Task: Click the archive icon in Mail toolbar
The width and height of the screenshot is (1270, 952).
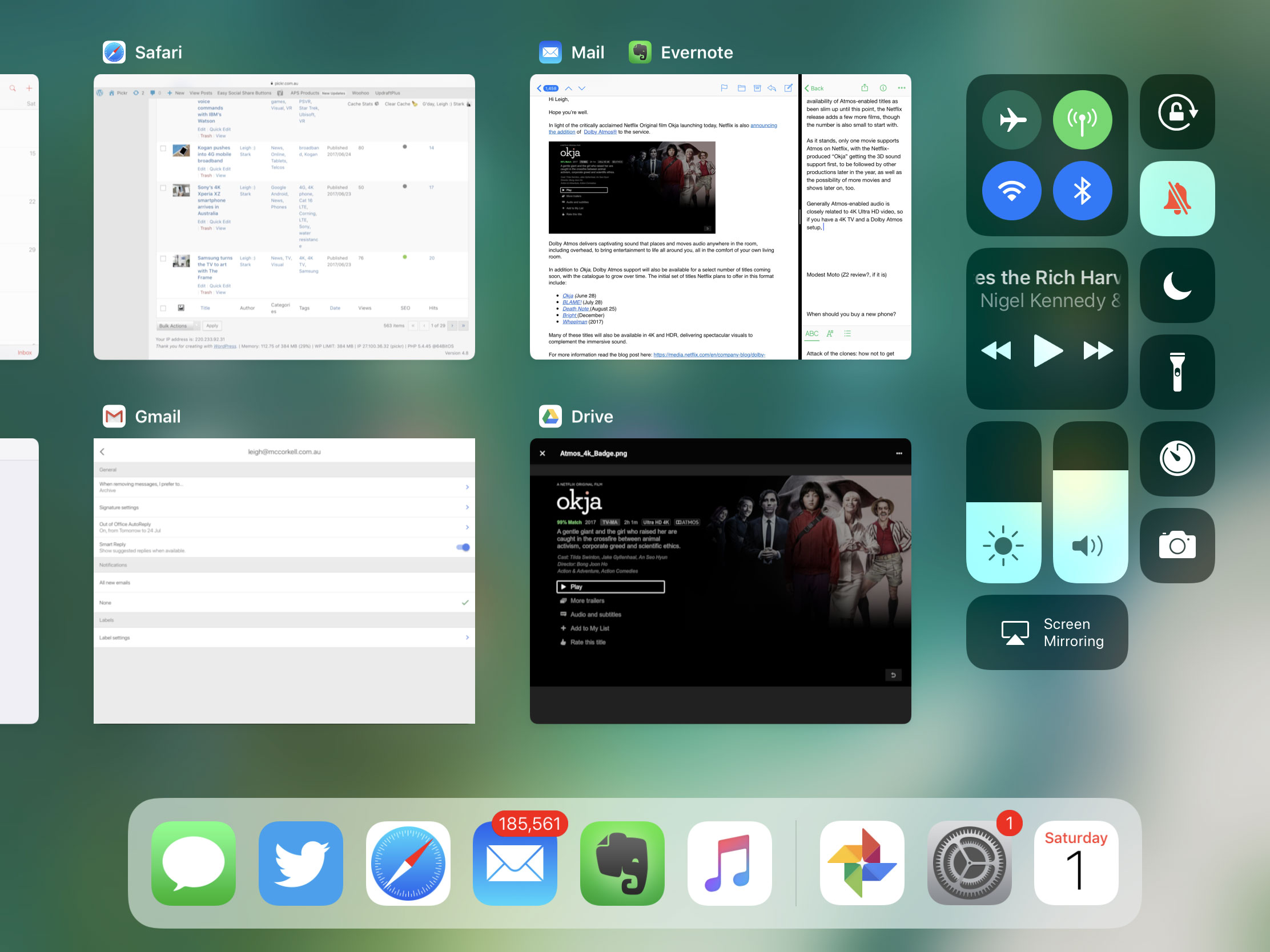Action: pos(757,88)
